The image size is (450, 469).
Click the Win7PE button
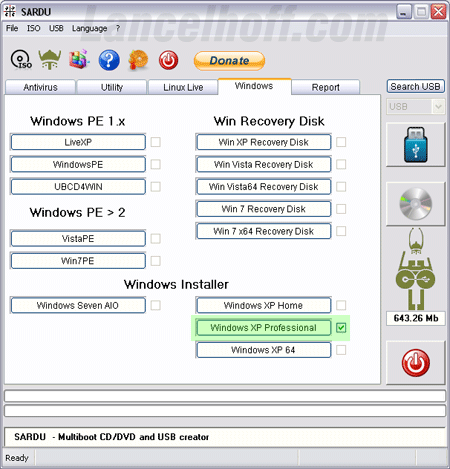78,261
